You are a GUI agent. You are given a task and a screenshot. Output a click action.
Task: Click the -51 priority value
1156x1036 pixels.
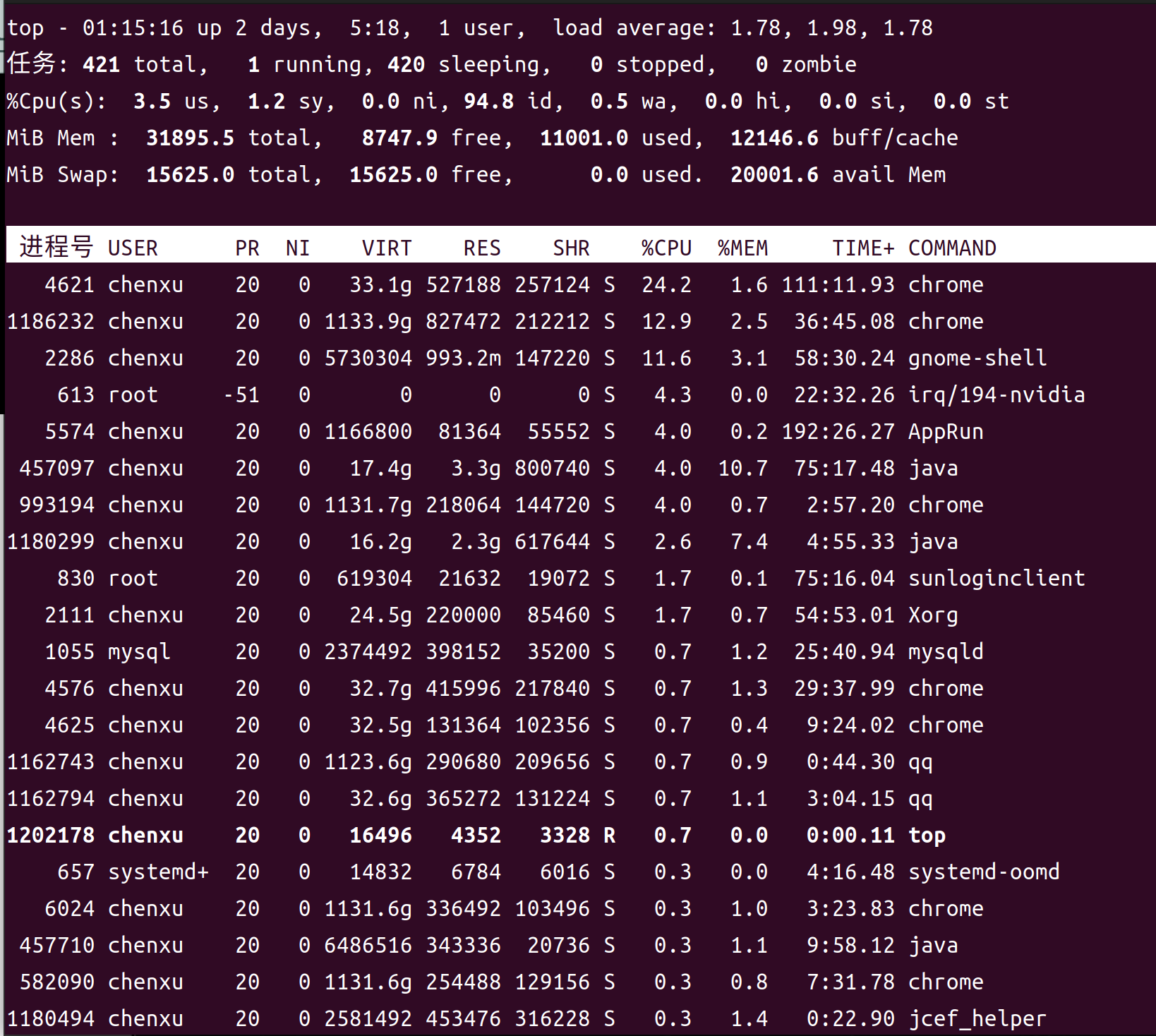pyautogui.click(x=241, y=394)
